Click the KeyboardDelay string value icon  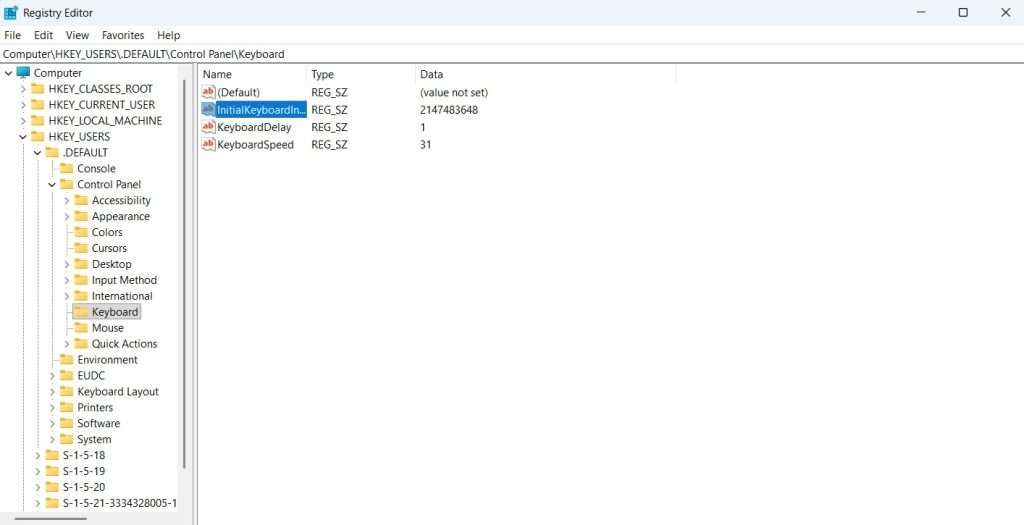click(x=208, y=127)
